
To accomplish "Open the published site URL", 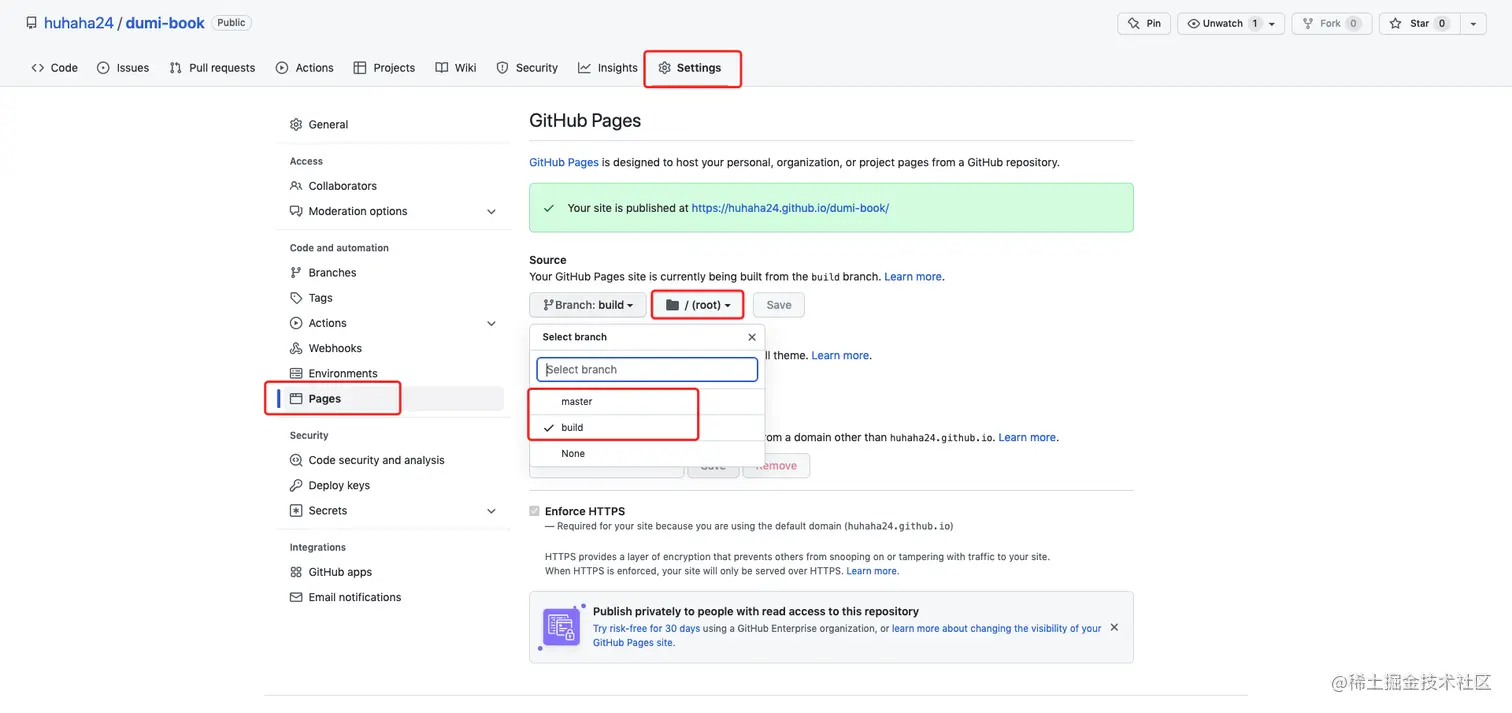I will click(x=790, y=208).
